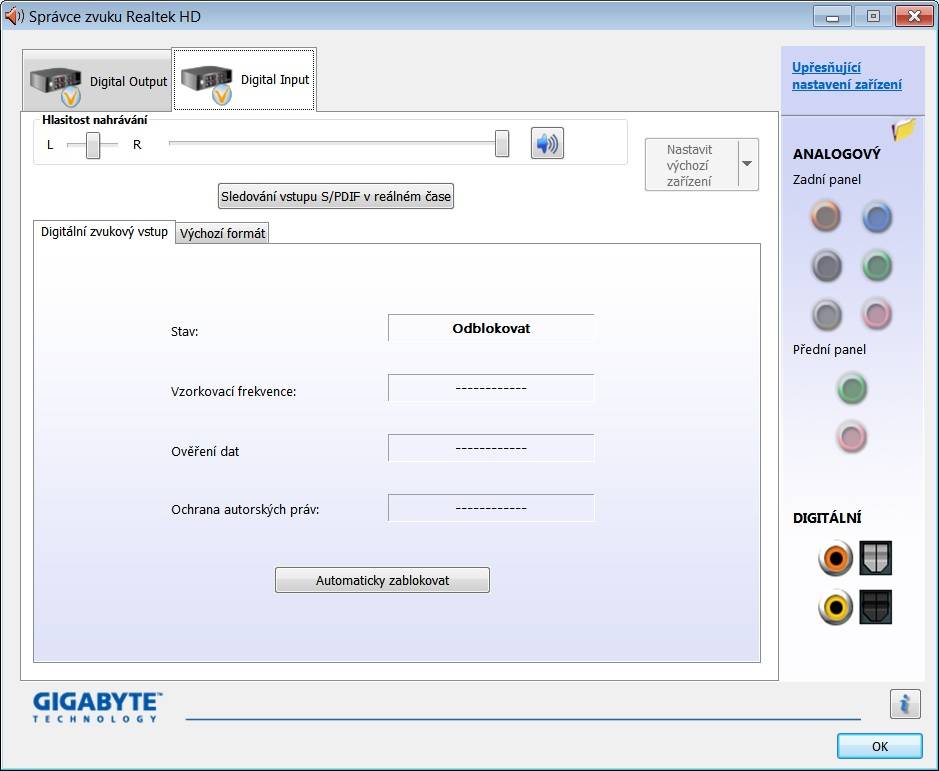
Task: Click the Digital Input device icon
Action: click(x=207, y=83)
